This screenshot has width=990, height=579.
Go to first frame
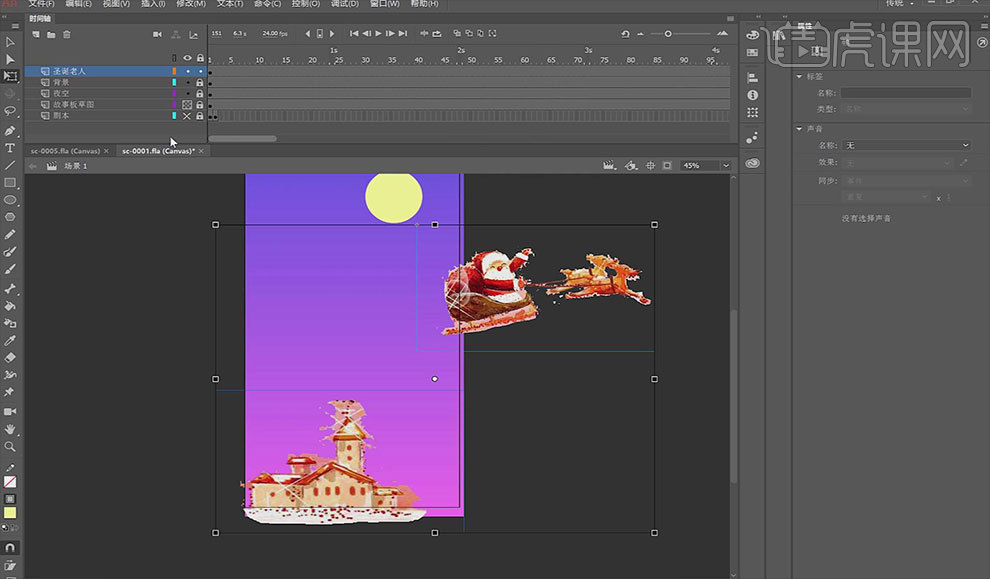(354, 33)
